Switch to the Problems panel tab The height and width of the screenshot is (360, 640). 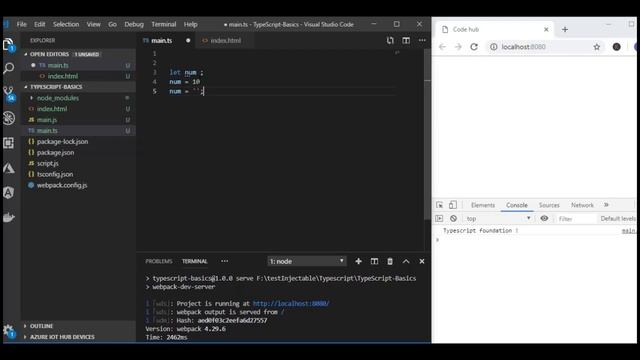click(x=159, y=261)
